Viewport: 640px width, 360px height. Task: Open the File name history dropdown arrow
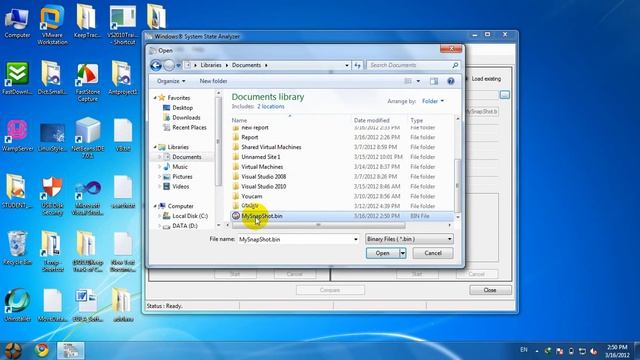(356, 239)
